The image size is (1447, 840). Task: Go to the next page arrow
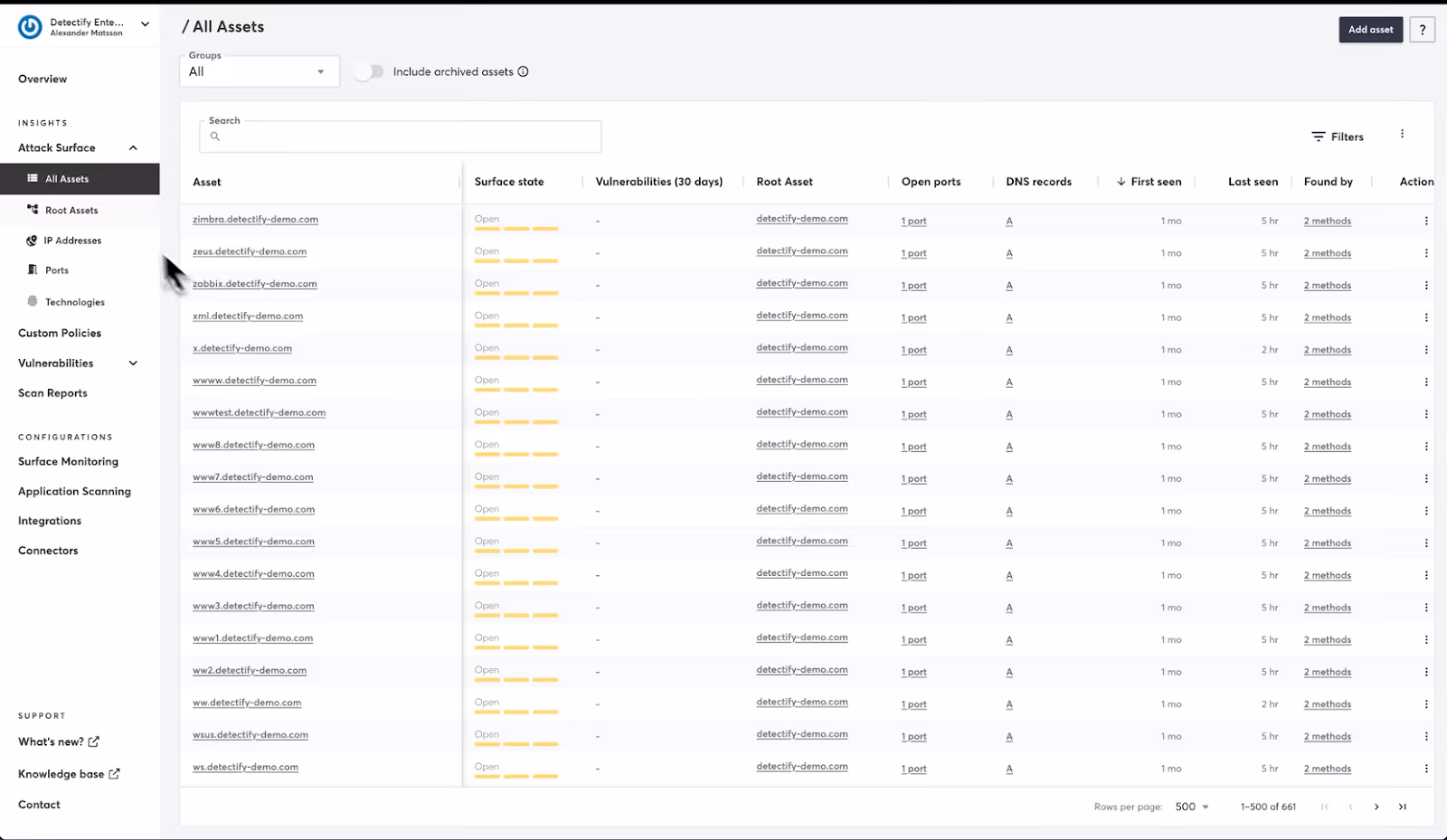[x=1376, y=807]
